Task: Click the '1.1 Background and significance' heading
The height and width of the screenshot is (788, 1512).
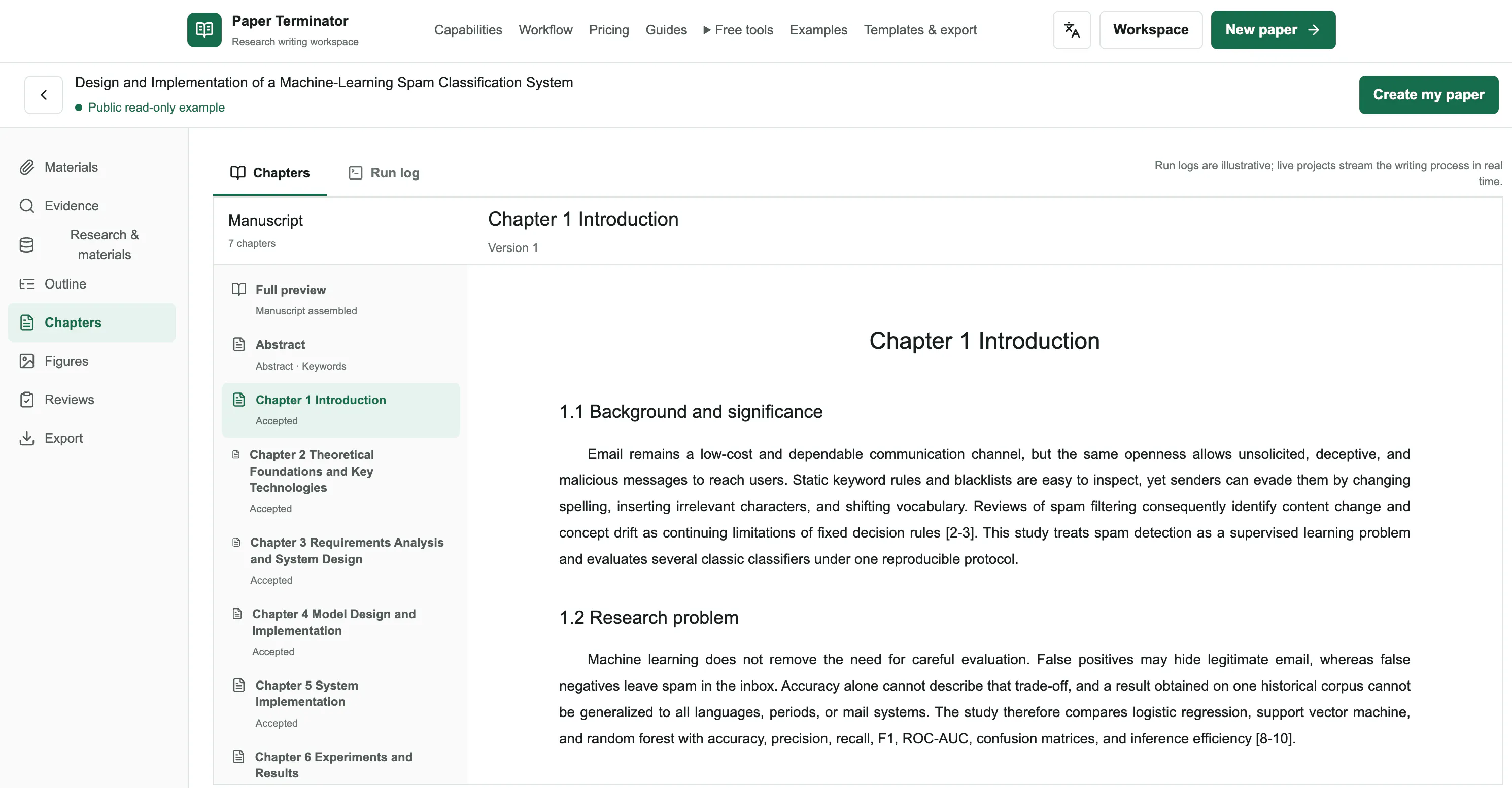Action: [x=691, y=411]
